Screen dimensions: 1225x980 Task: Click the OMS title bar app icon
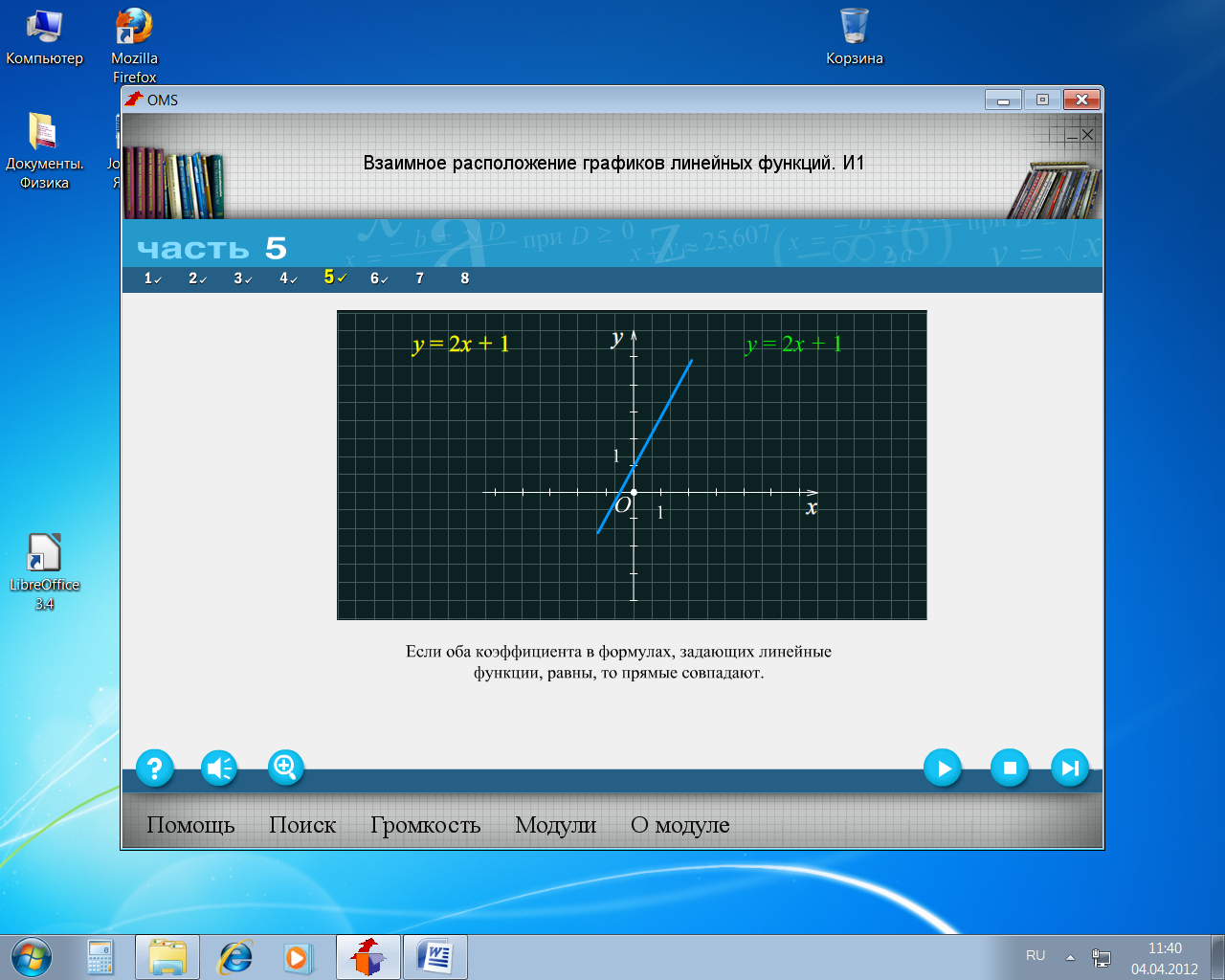coord(134,100)
